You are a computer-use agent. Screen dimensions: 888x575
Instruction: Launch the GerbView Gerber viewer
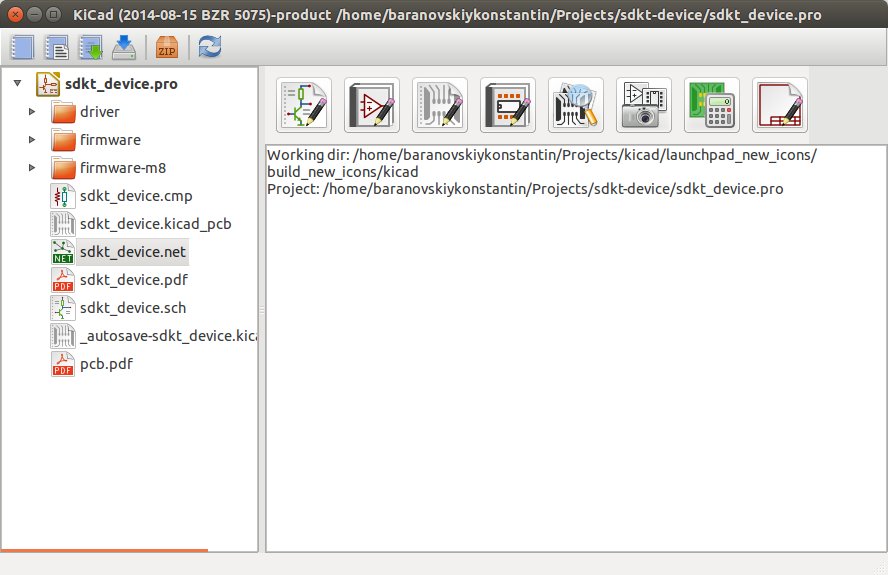[x=576, y=105]
